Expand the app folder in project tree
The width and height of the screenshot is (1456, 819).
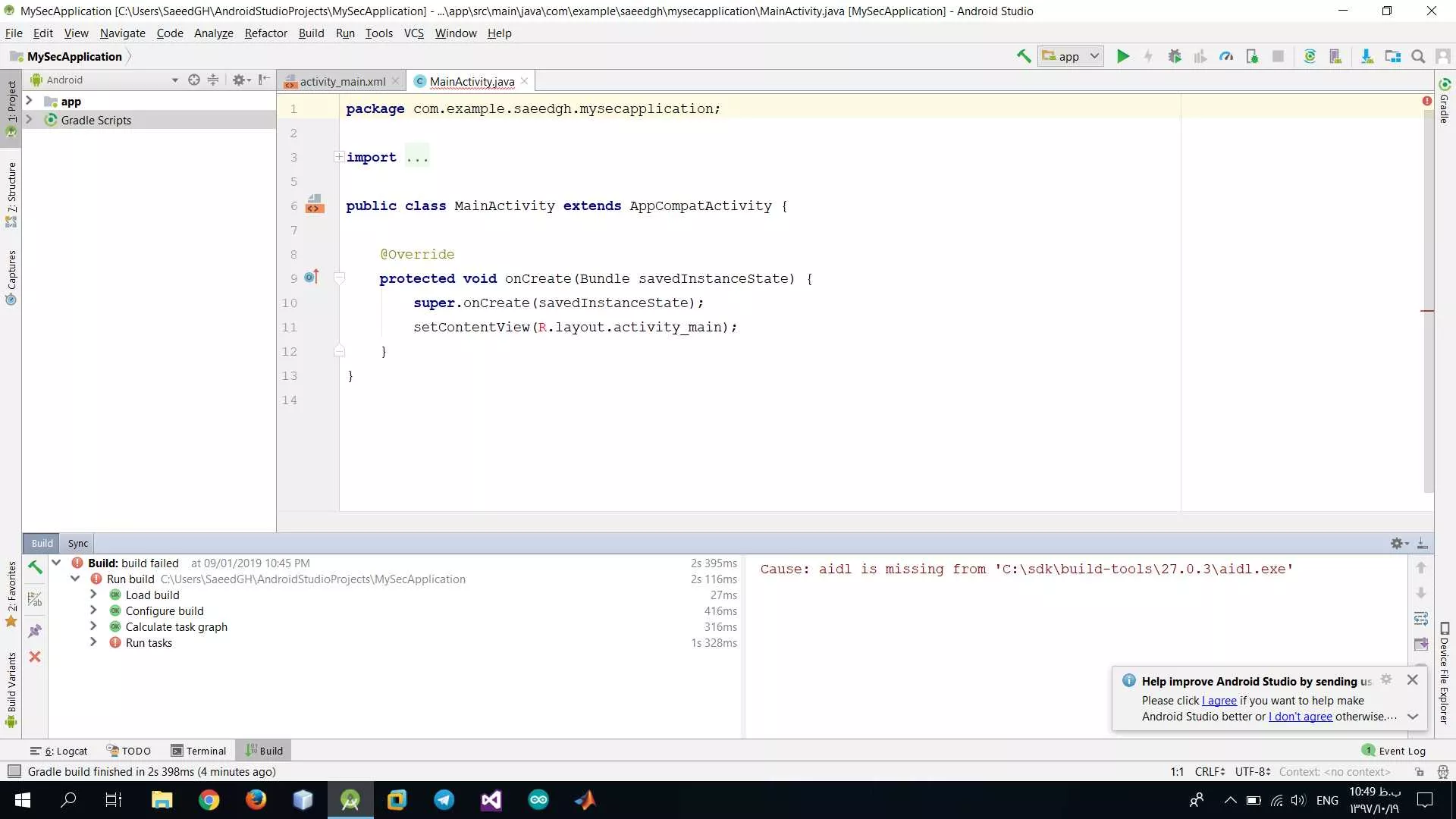[29, 101]
